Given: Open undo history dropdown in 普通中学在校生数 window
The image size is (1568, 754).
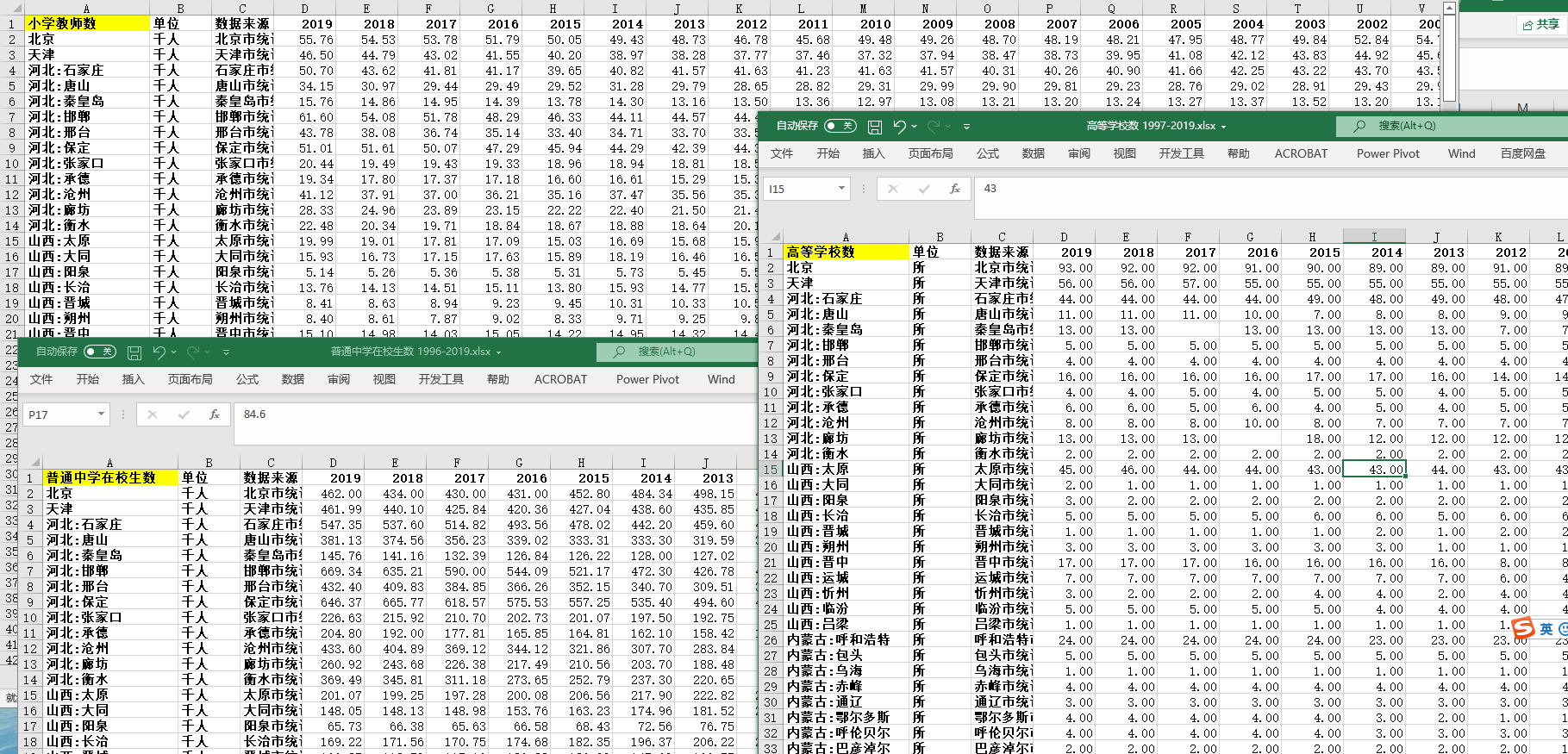Looking at the screenshot, I should tap(173, 352).
